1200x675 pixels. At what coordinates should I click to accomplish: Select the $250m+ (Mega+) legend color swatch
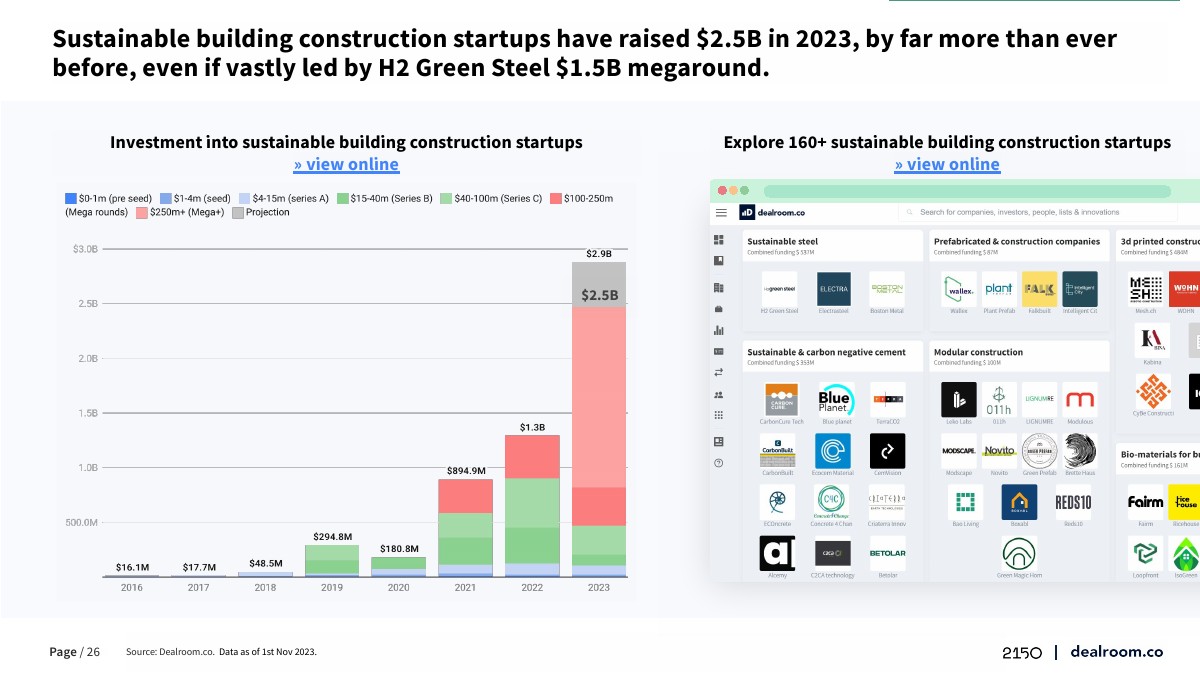click(x=141, y=212)
